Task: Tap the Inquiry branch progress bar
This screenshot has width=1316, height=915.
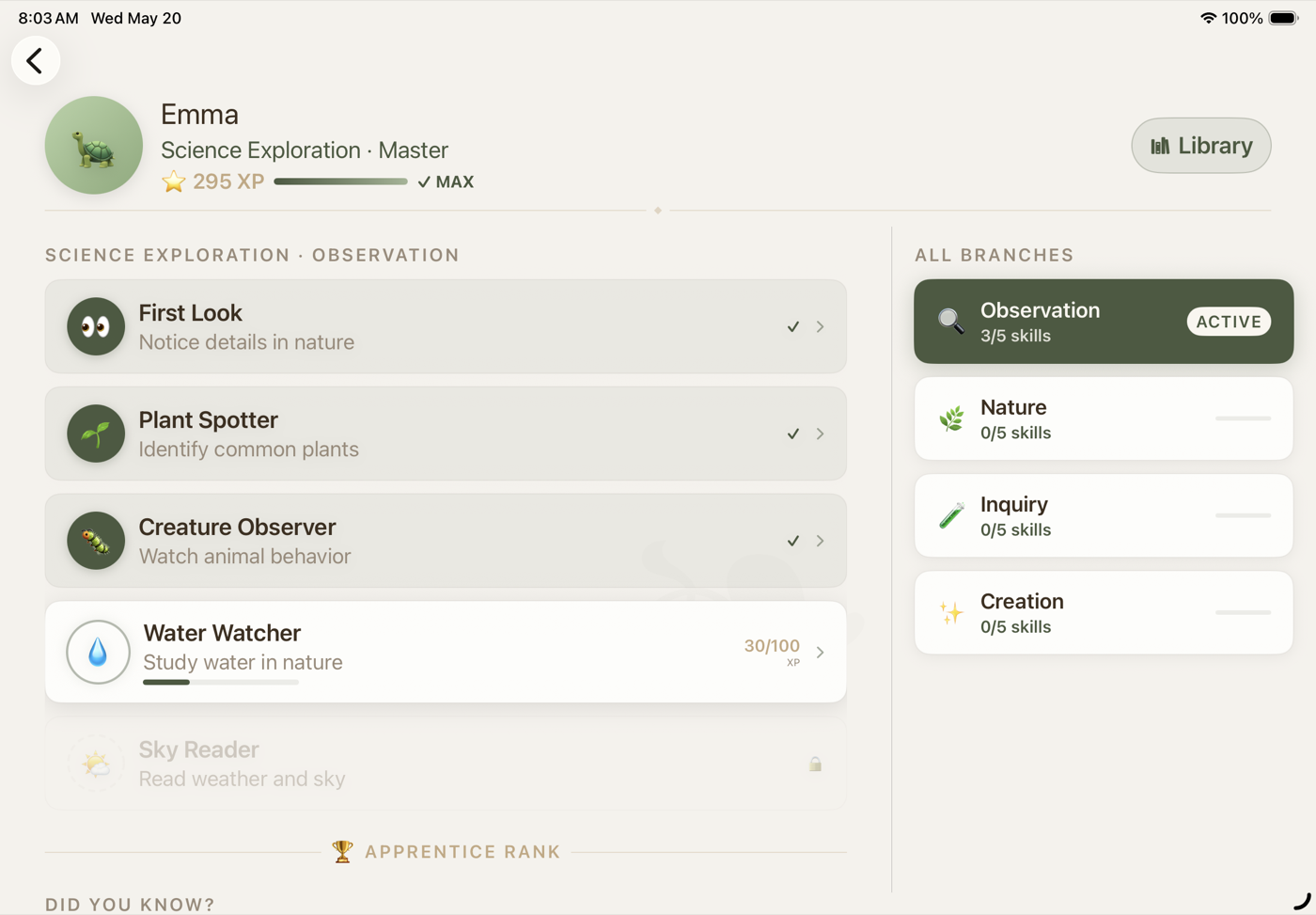Action: [x=1243, y=515]
